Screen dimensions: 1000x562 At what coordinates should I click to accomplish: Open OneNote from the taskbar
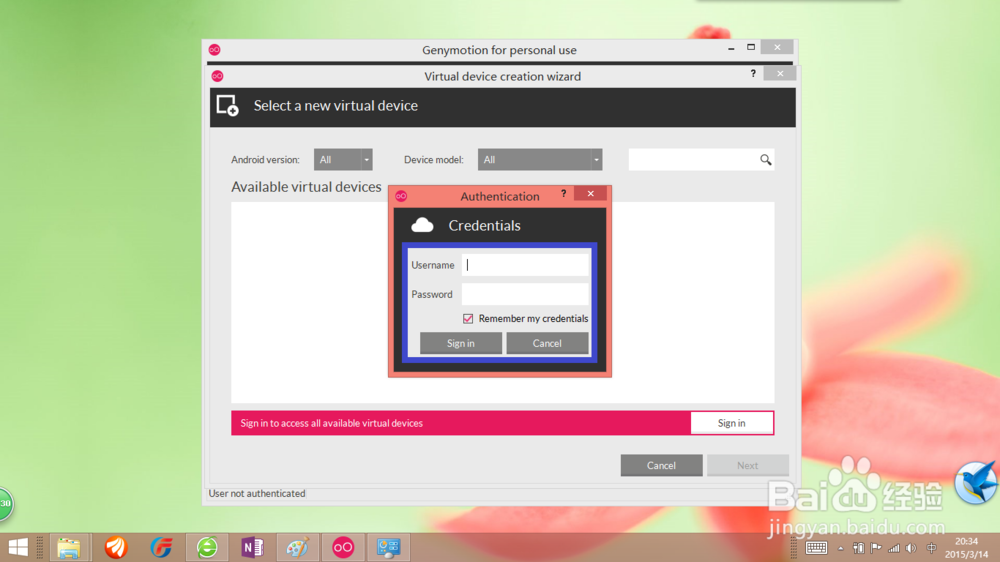pyautogui.click(x=252, y=547)
